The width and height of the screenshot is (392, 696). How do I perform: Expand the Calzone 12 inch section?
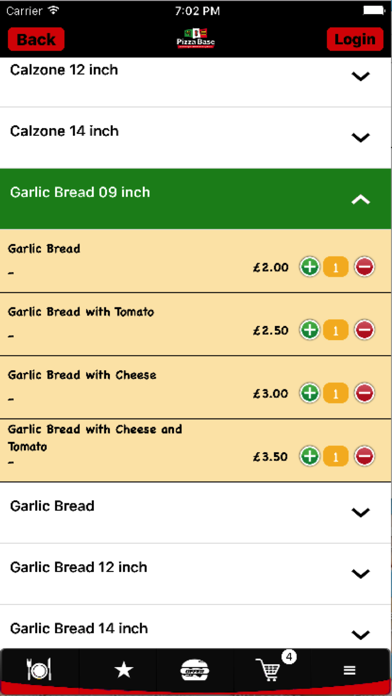pos(196,76)
